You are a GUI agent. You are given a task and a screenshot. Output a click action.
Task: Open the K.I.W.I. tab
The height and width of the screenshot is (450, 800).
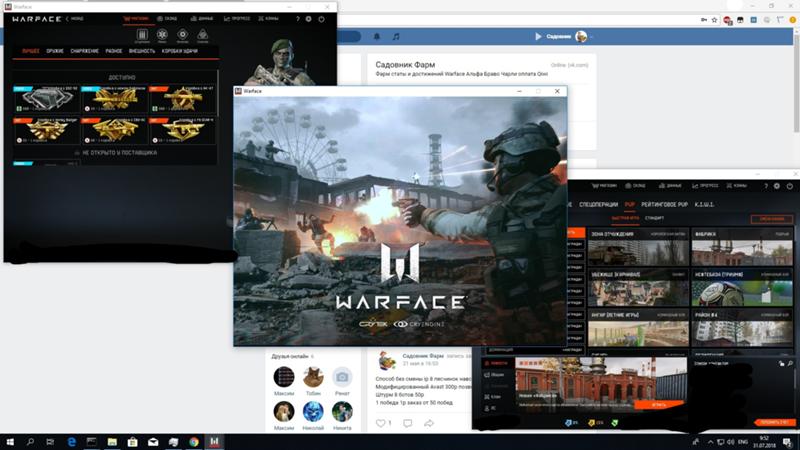[x=705, y=205]
